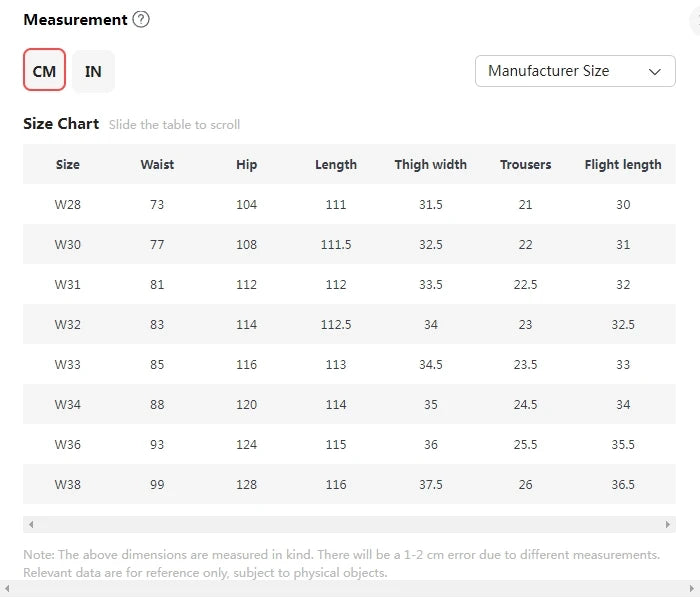Click the Size column header
Screen dimensions: 700x598
[68, 164]
